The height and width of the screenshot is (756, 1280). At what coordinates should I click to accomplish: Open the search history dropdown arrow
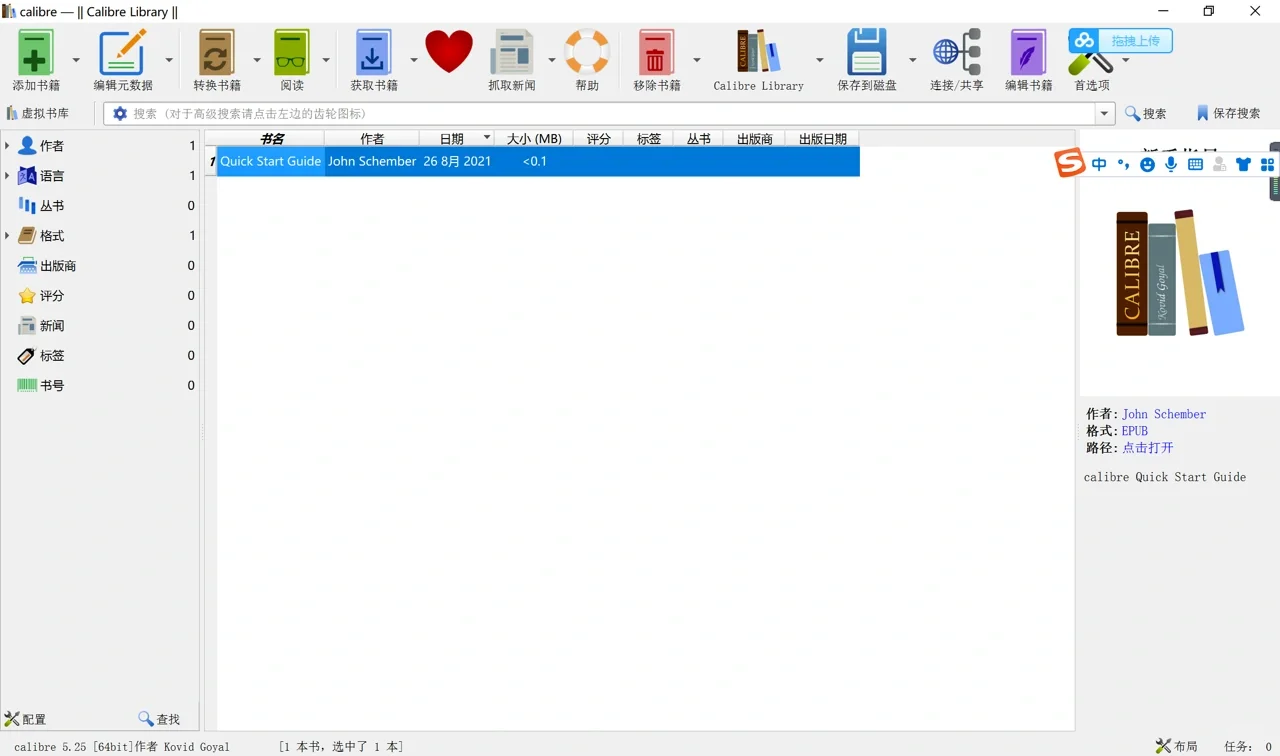1105,113
